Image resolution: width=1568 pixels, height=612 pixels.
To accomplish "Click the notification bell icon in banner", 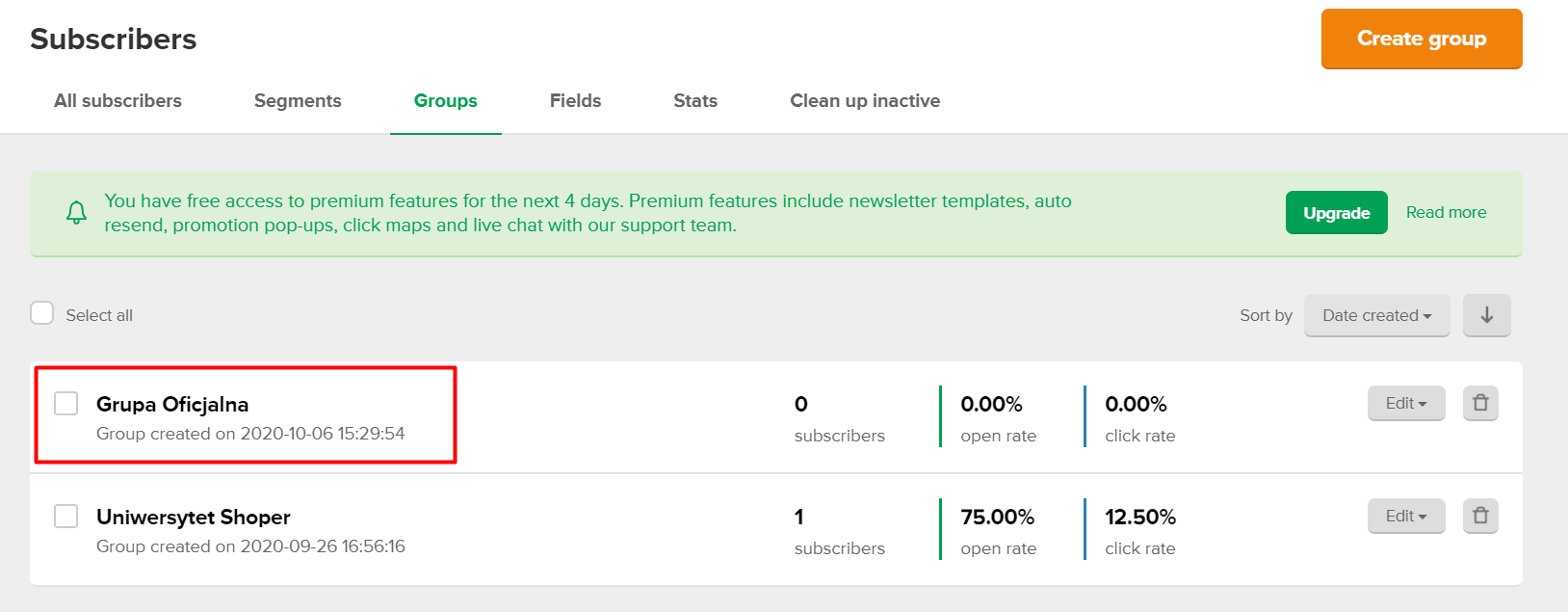I will tap(76, 212).
